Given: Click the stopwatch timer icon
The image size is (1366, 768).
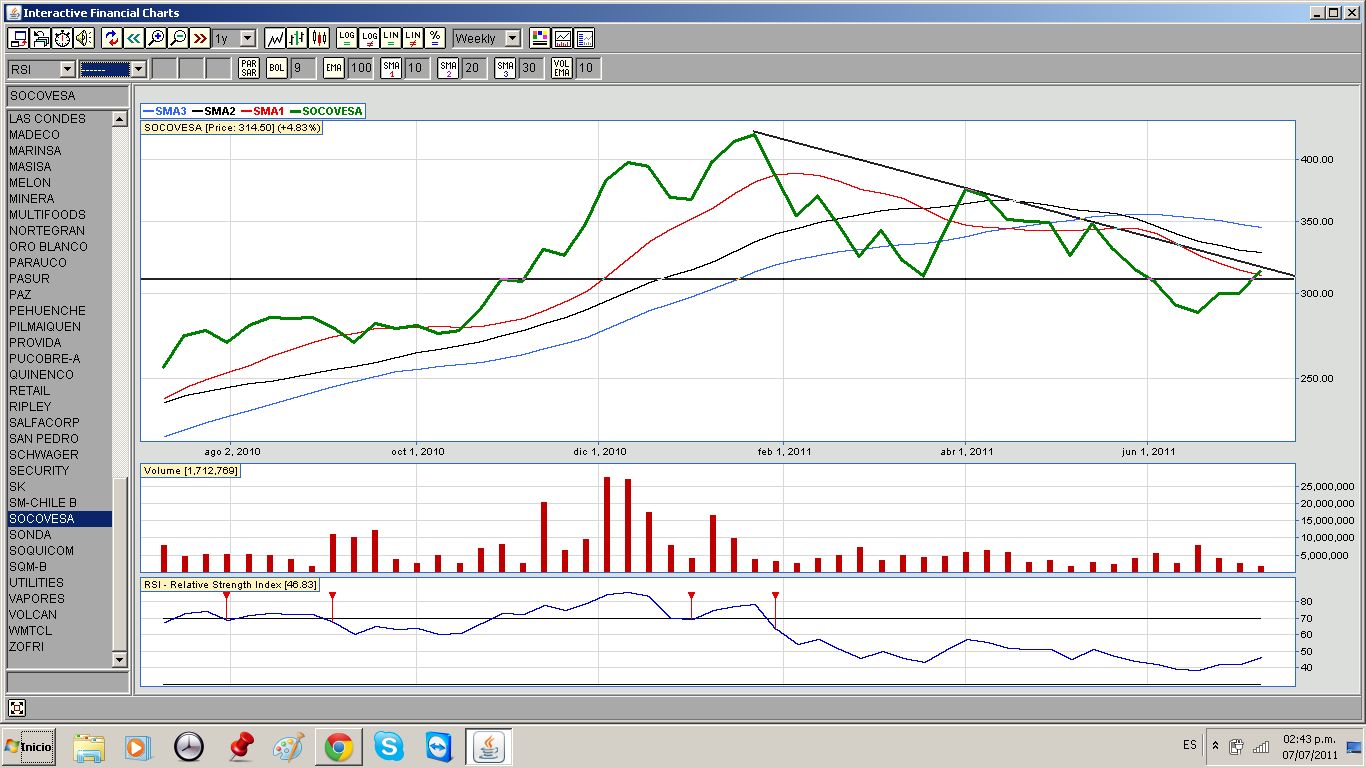Looking at the screenshot, I should coord(62,38).
